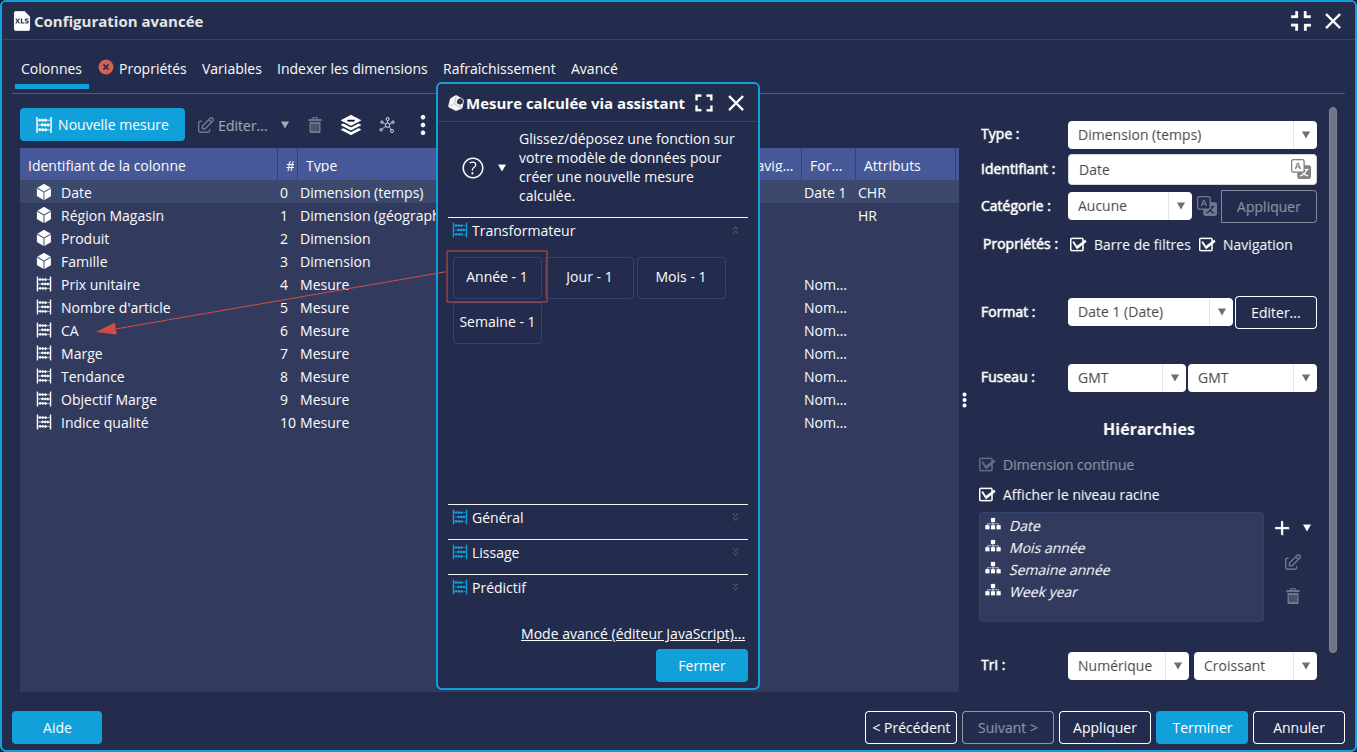This screenshot has width=1357, height=752.
Task: Open the Type dropdown Dimension (temps)
Action: (1191, 135)
